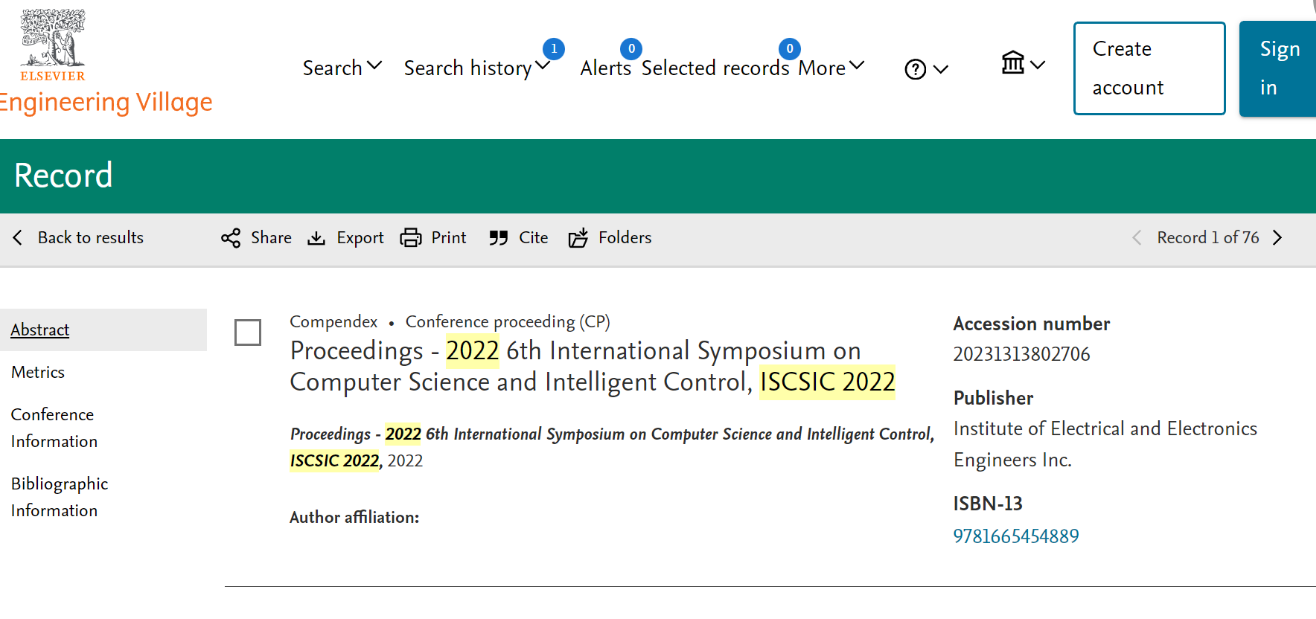Click the Accession number heading

point(1032,323)
